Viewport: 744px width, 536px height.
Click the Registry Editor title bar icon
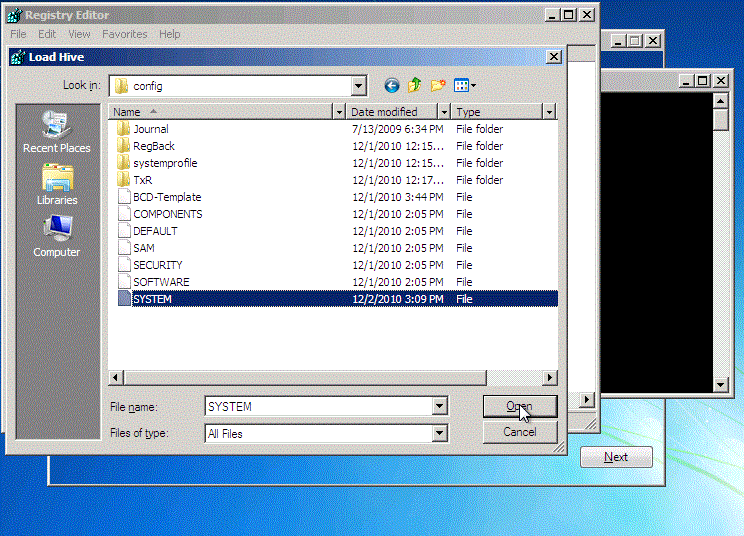pos(14,15)
